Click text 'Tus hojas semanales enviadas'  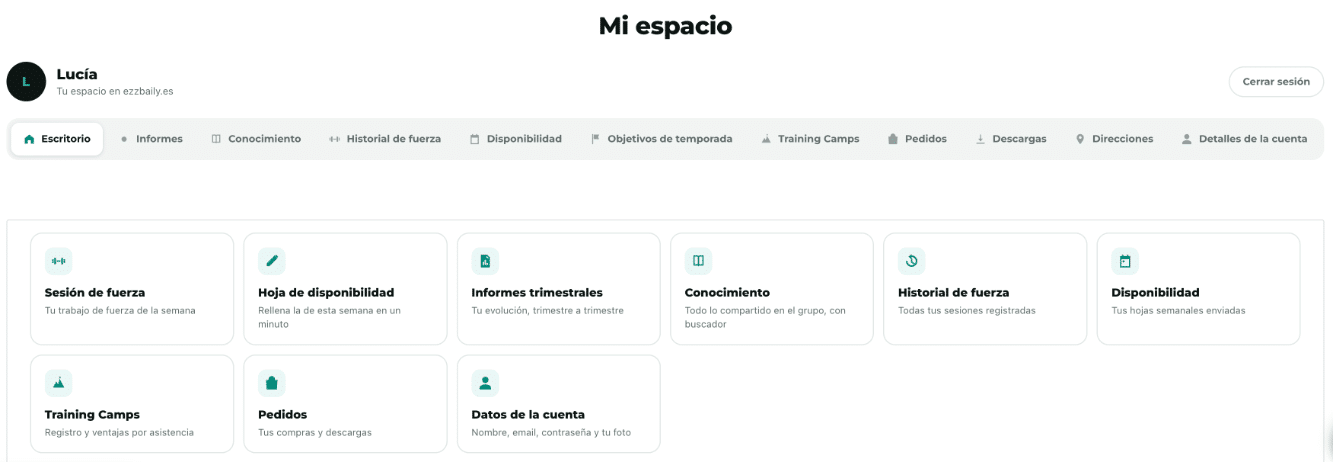click(1178, 311)
